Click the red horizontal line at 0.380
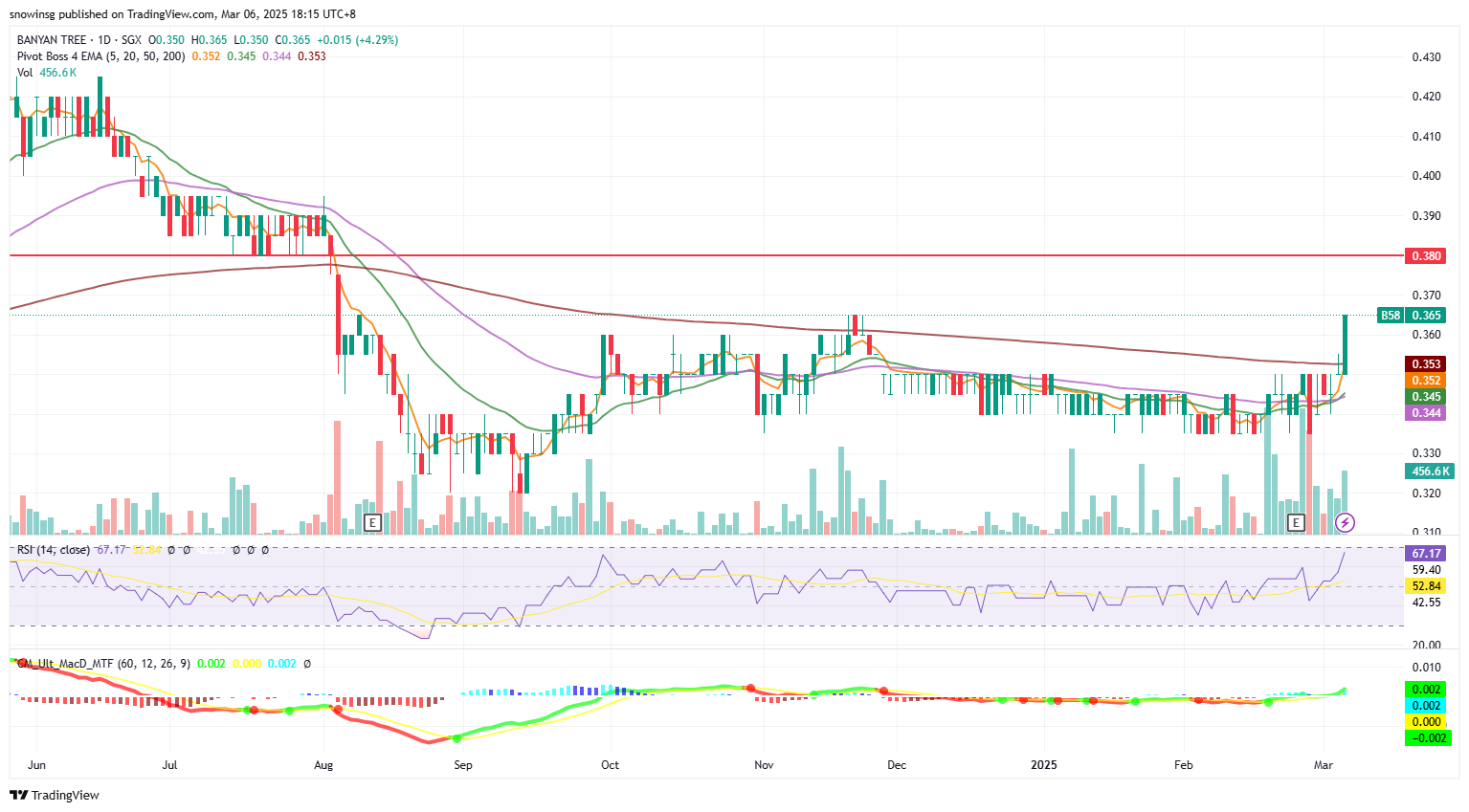The image size is (1469, 812). [x=706, y=255]
